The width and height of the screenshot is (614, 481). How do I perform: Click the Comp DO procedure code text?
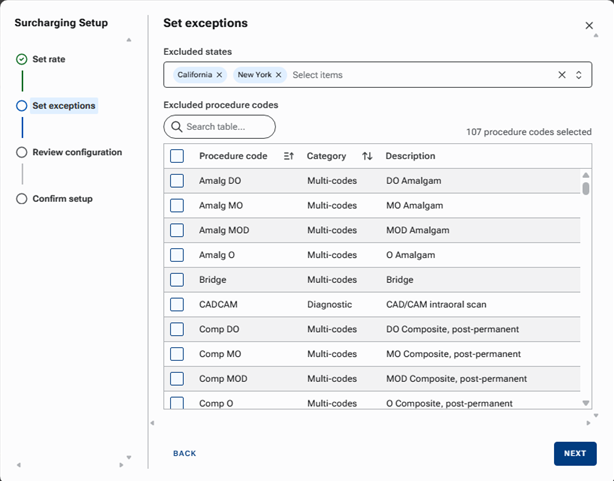tap(219, 329)
